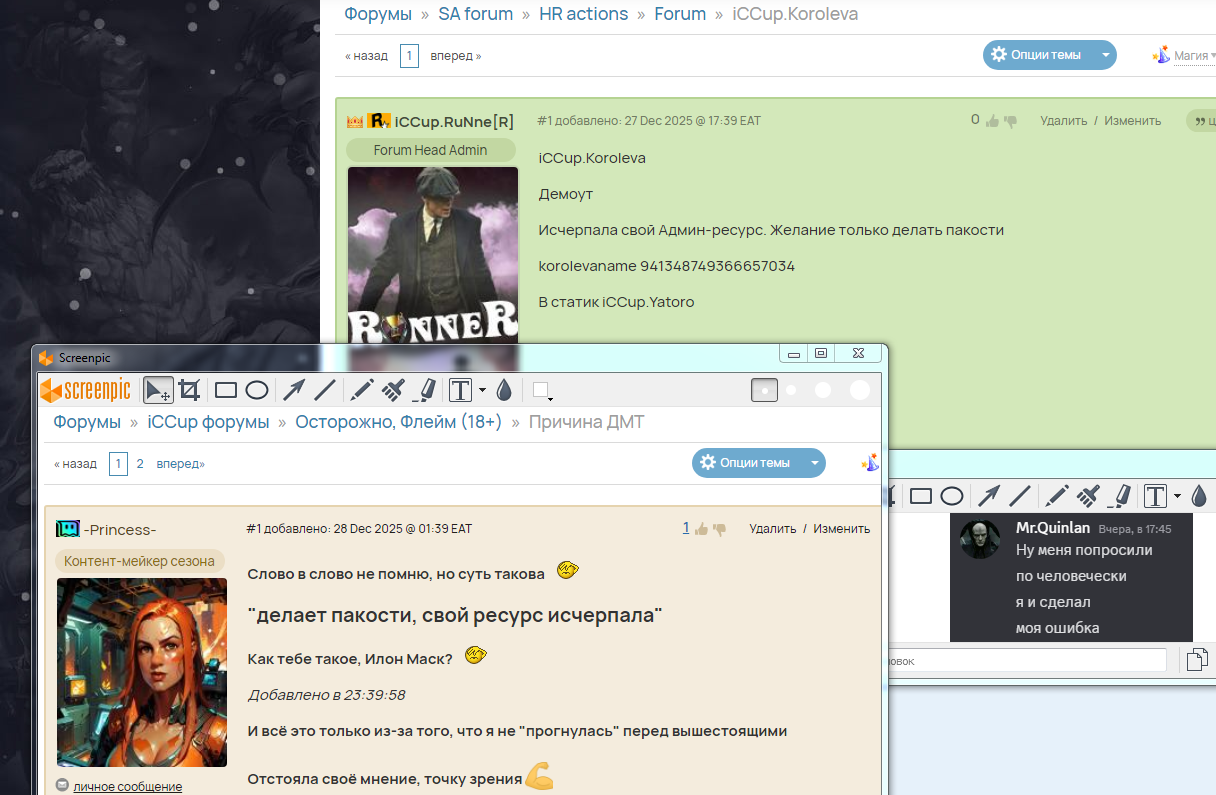The width and height of the screenshot is (1216, 795).
Task: Click Удалить on the -Princess- post
Action: 773,529
